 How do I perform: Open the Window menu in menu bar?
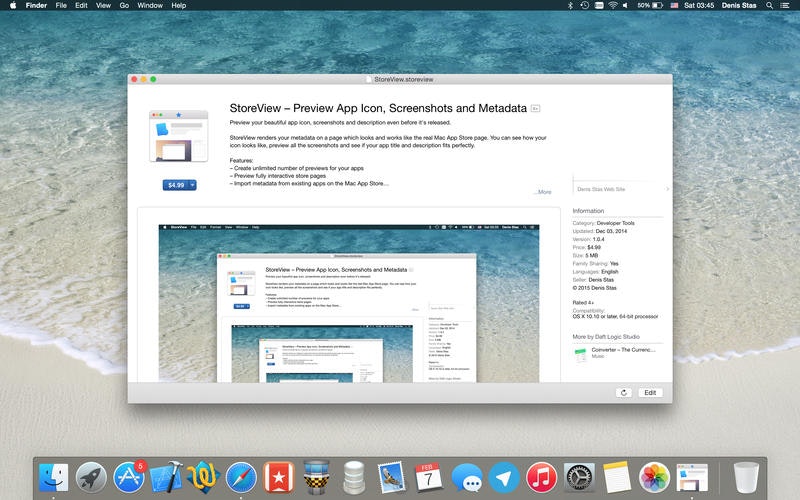[x=150, y=6]
